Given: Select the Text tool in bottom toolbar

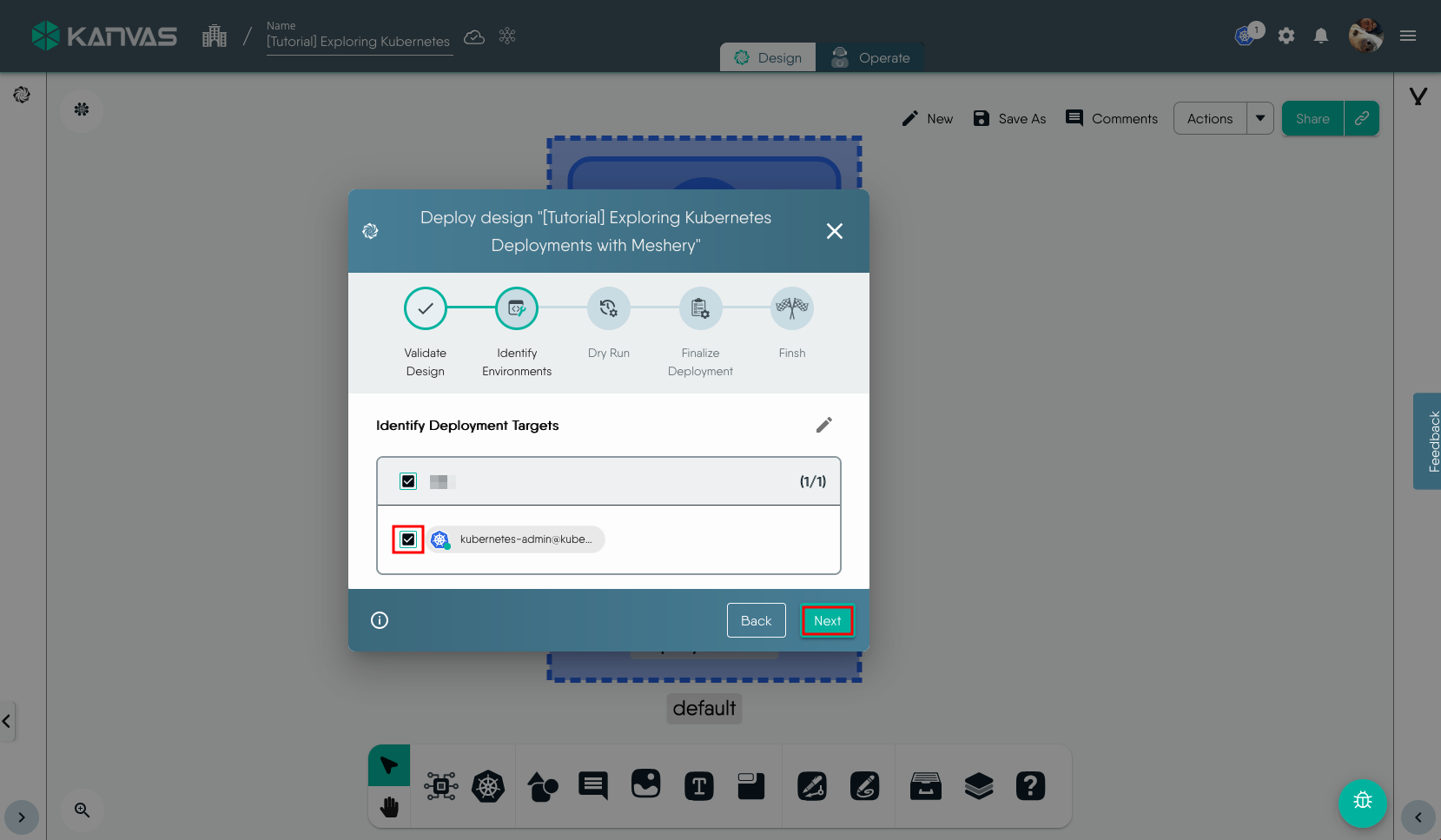Looking at the screenshot, I should [698, 786].
